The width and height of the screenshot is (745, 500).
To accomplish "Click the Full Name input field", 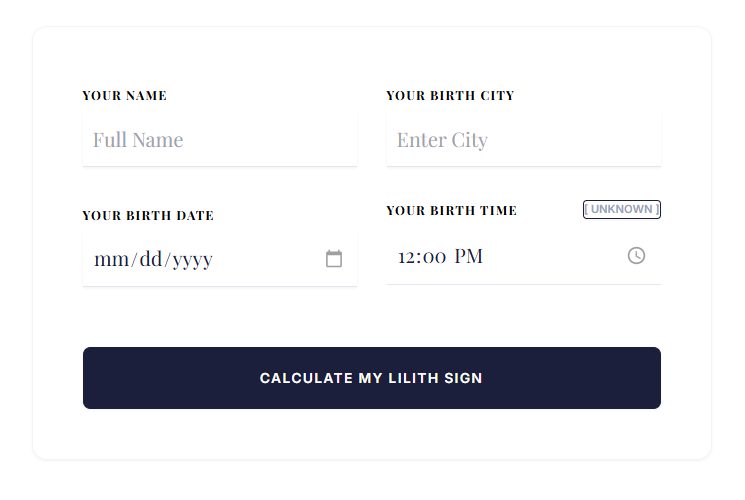I will click(x=220, y=140).
